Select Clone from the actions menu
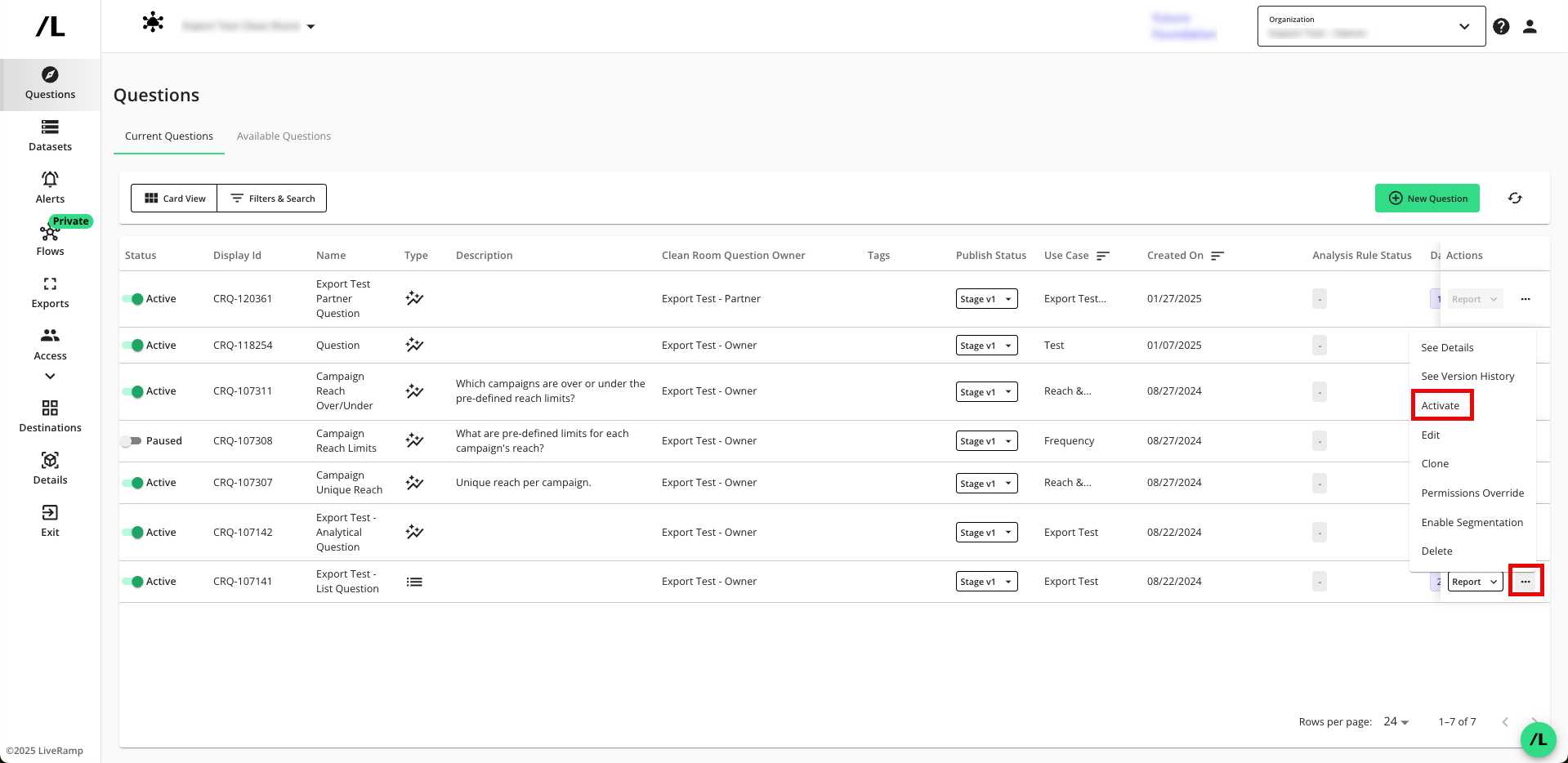The height and width of the screenshot is (763, 1568). pos(1435,464)
